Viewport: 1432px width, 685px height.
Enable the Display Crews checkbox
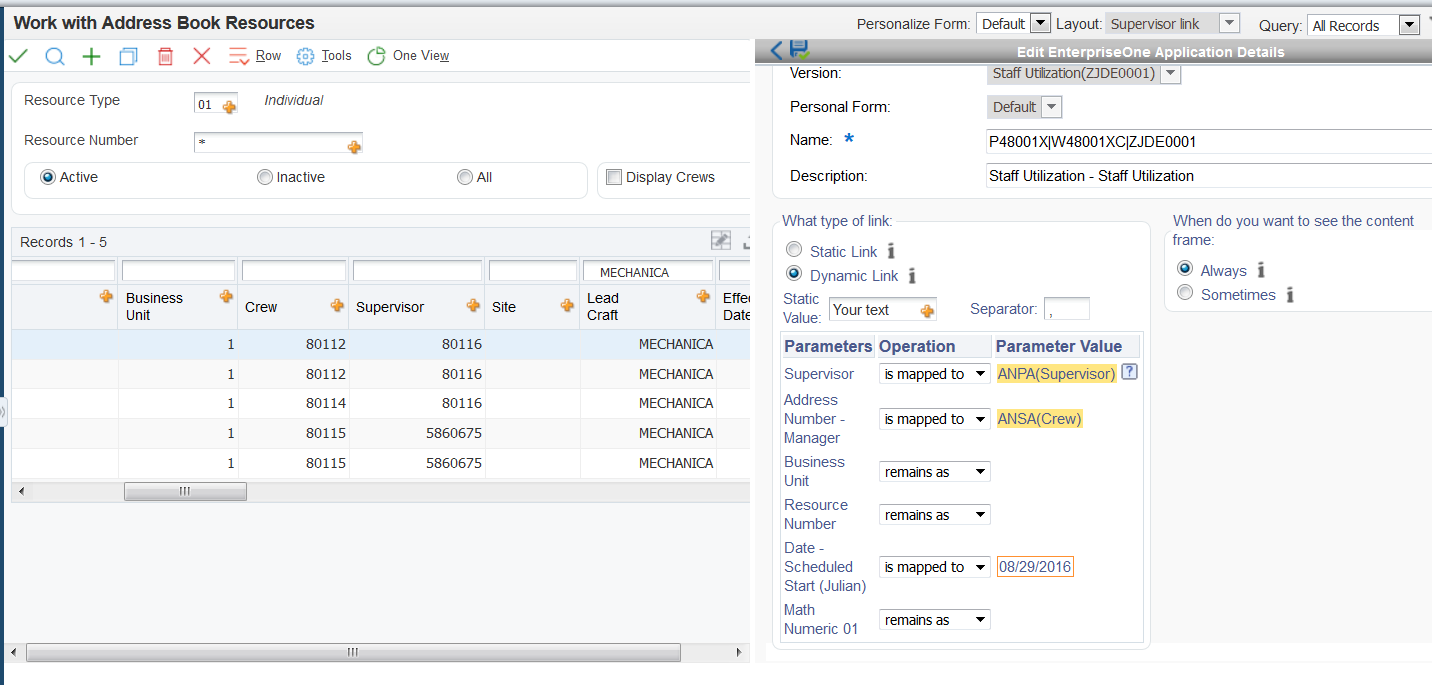[x=614, y=177]
